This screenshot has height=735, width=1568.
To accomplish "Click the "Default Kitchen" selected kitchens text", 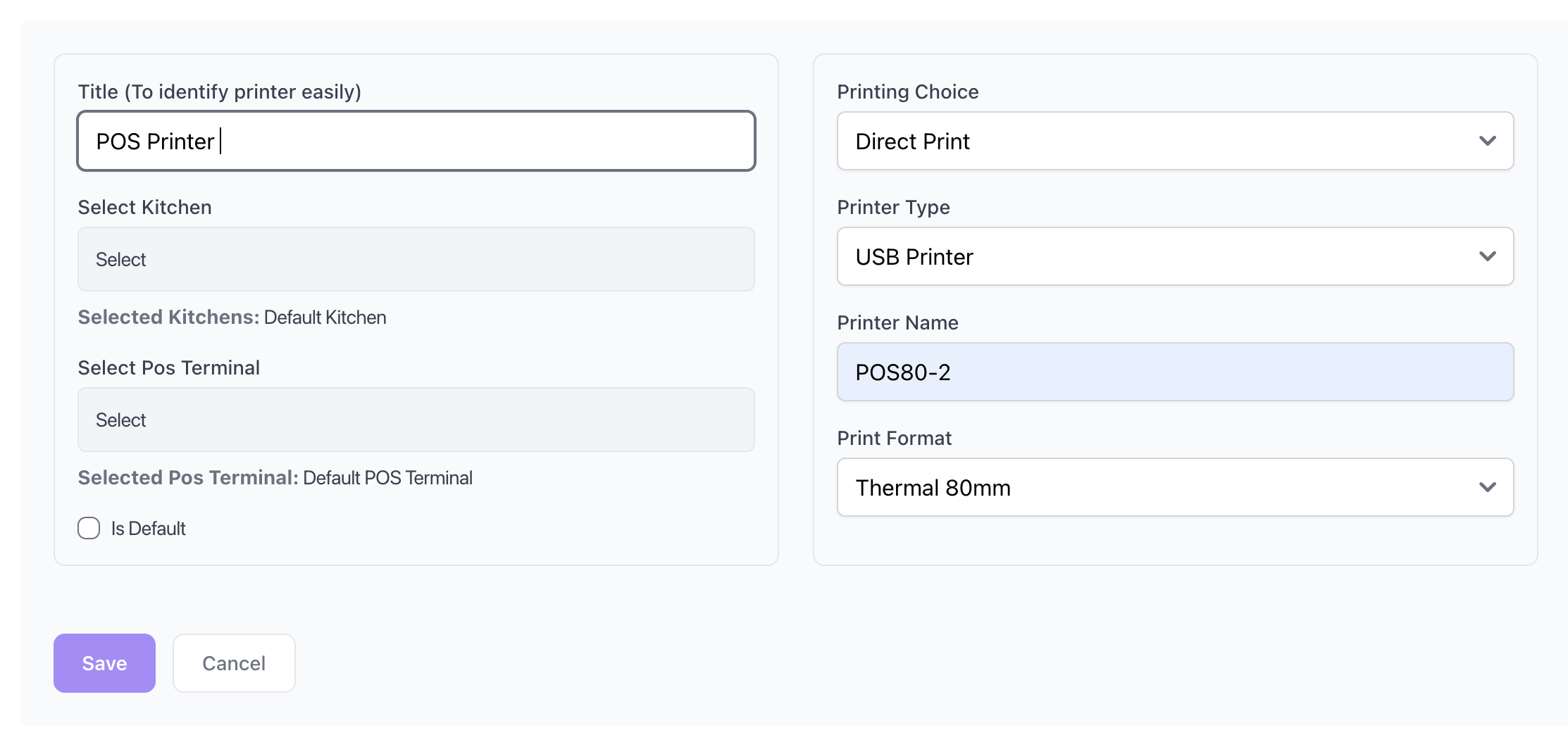I will [x=325, y=318].
